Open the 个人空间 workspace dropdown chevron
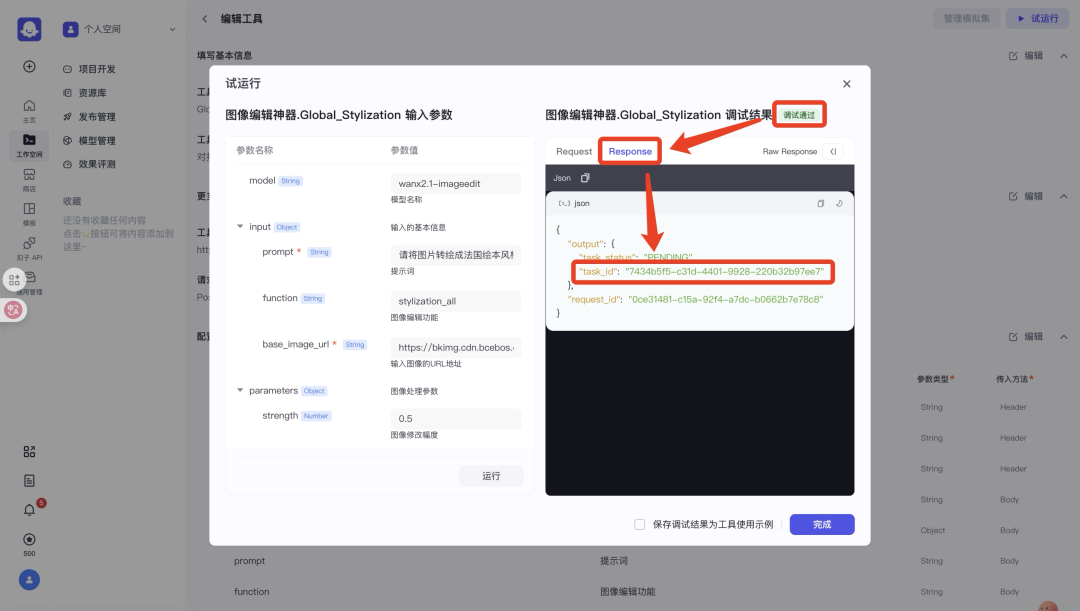This screenshot has width=1080, height=611. click(172, 30)
